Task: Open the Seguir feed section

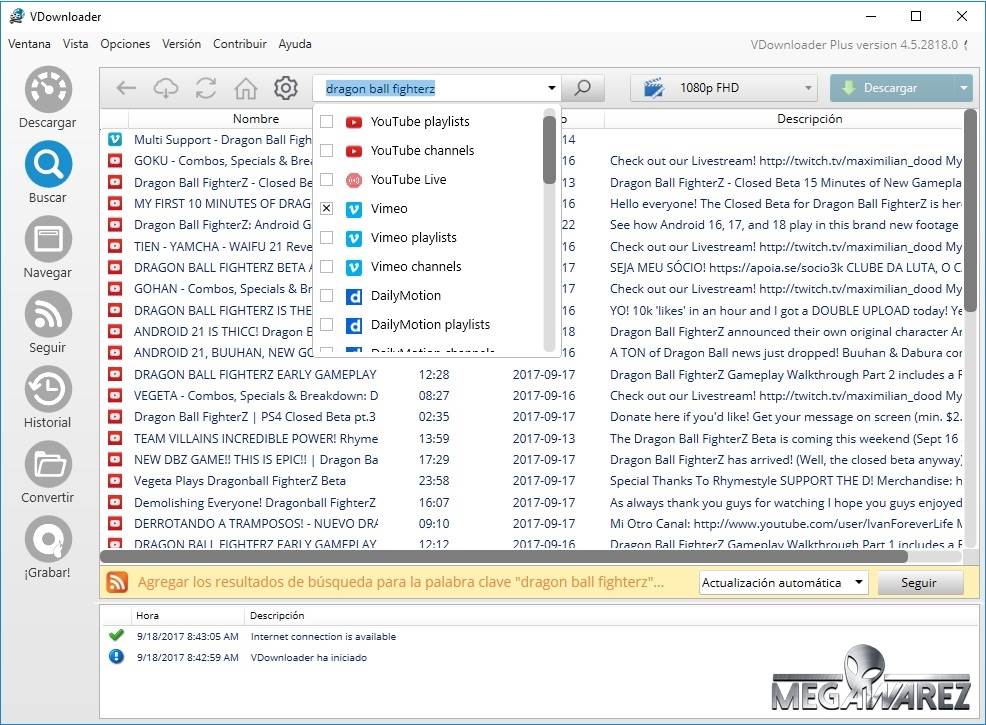Action: tap(48, 322)
